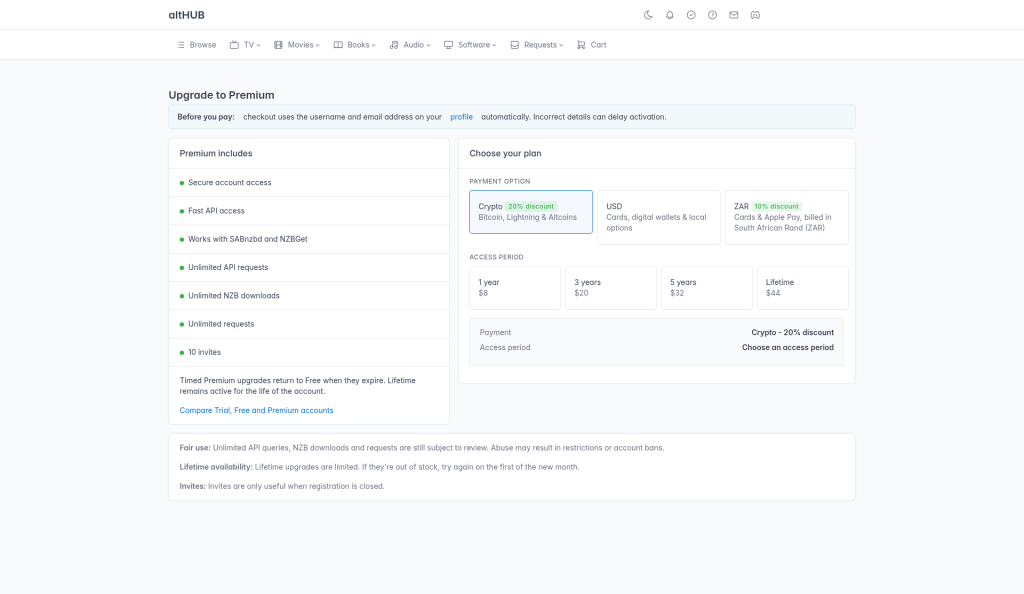
Task: Click "Unlimited requests" feature row
Action: point(309,324)
